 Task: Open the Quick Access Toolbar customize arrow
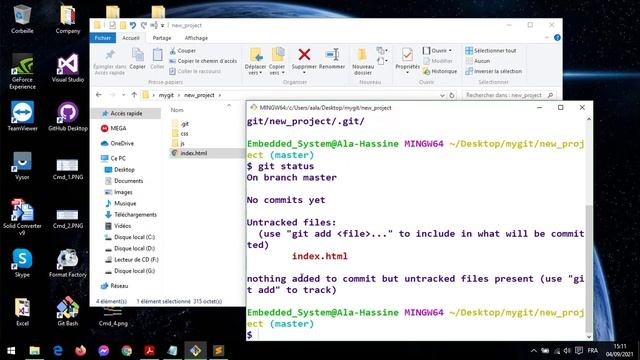tap(162, 26)
